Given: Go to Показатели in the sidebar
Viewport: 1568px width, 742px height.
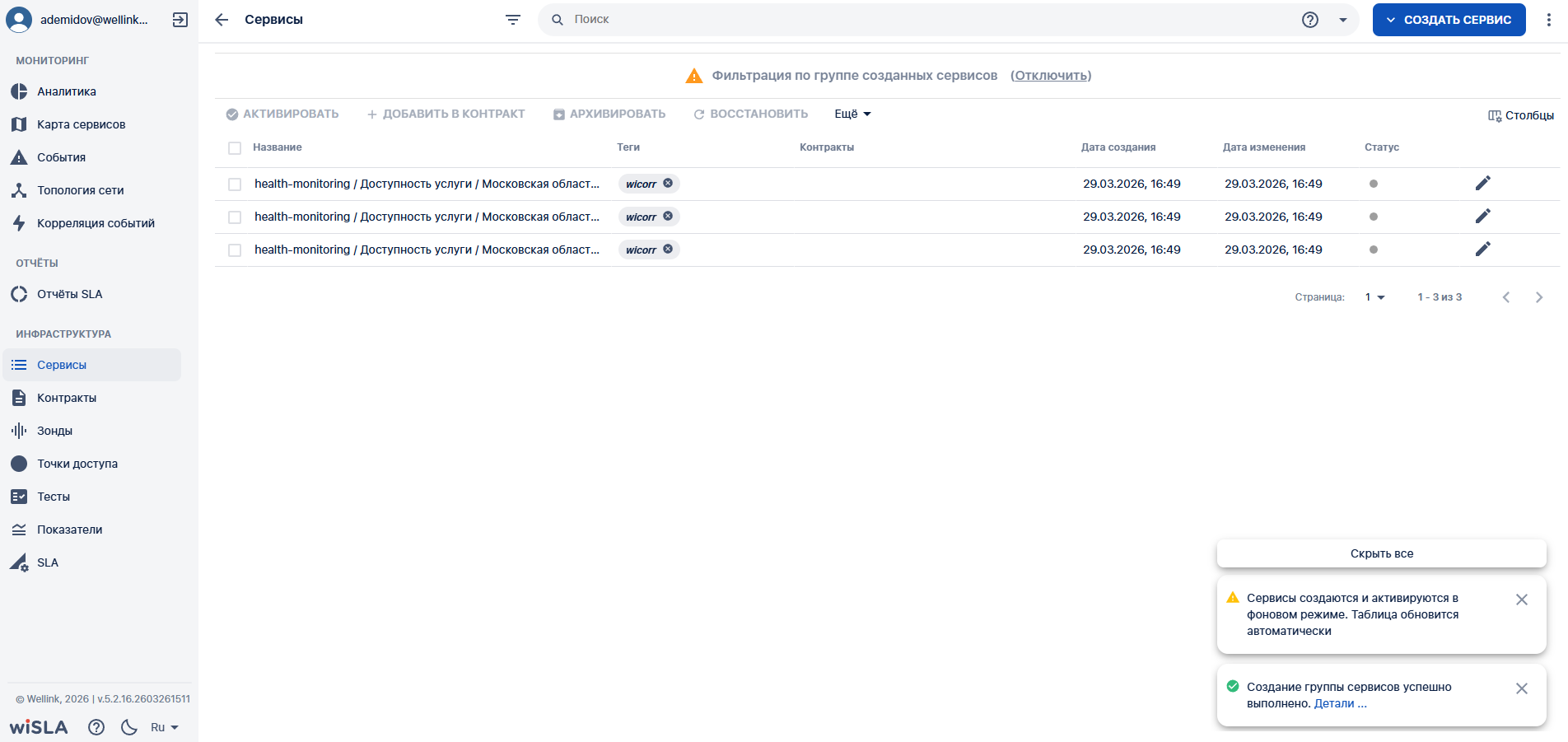Looking at the screenshot, I should coord(92,530).
